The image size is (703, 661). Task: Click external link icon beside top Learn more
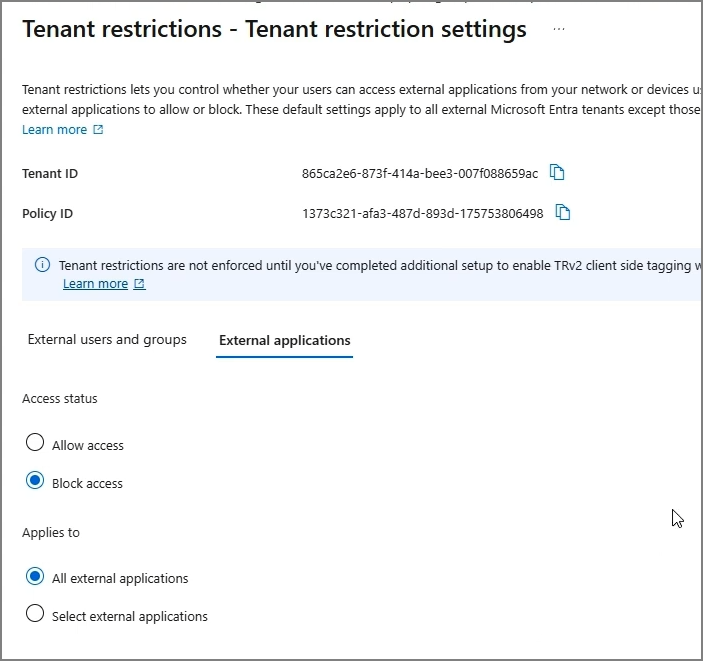98,130
